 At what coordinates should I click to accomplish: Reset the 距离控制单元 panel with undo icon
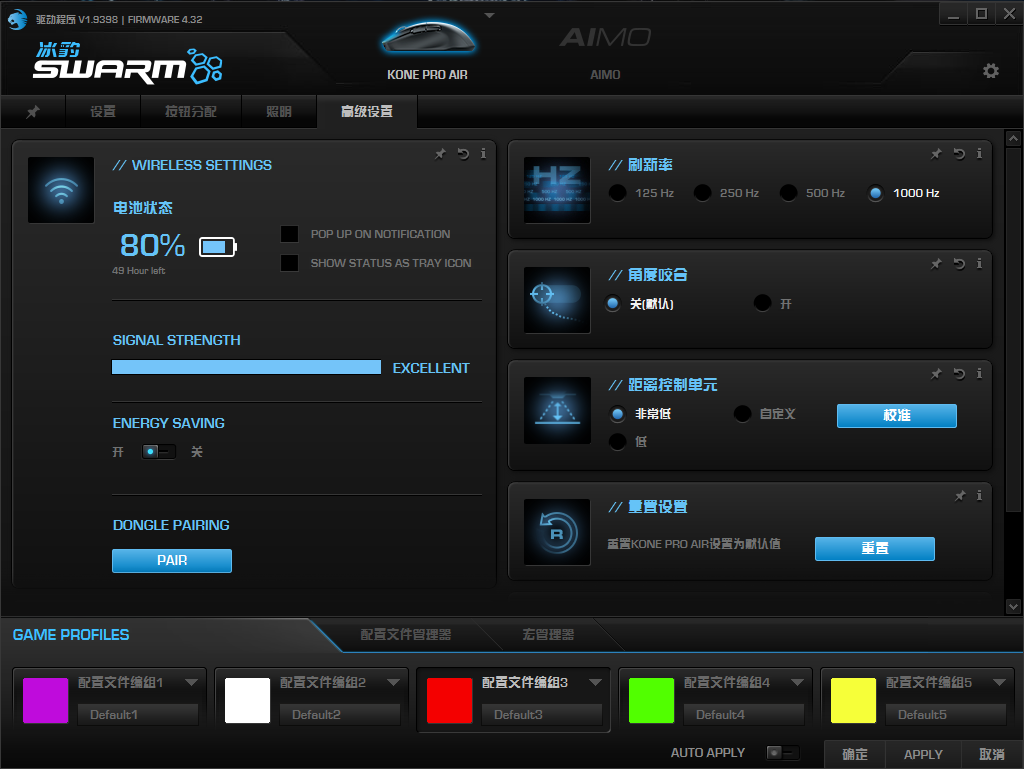(x=959, y=374)
